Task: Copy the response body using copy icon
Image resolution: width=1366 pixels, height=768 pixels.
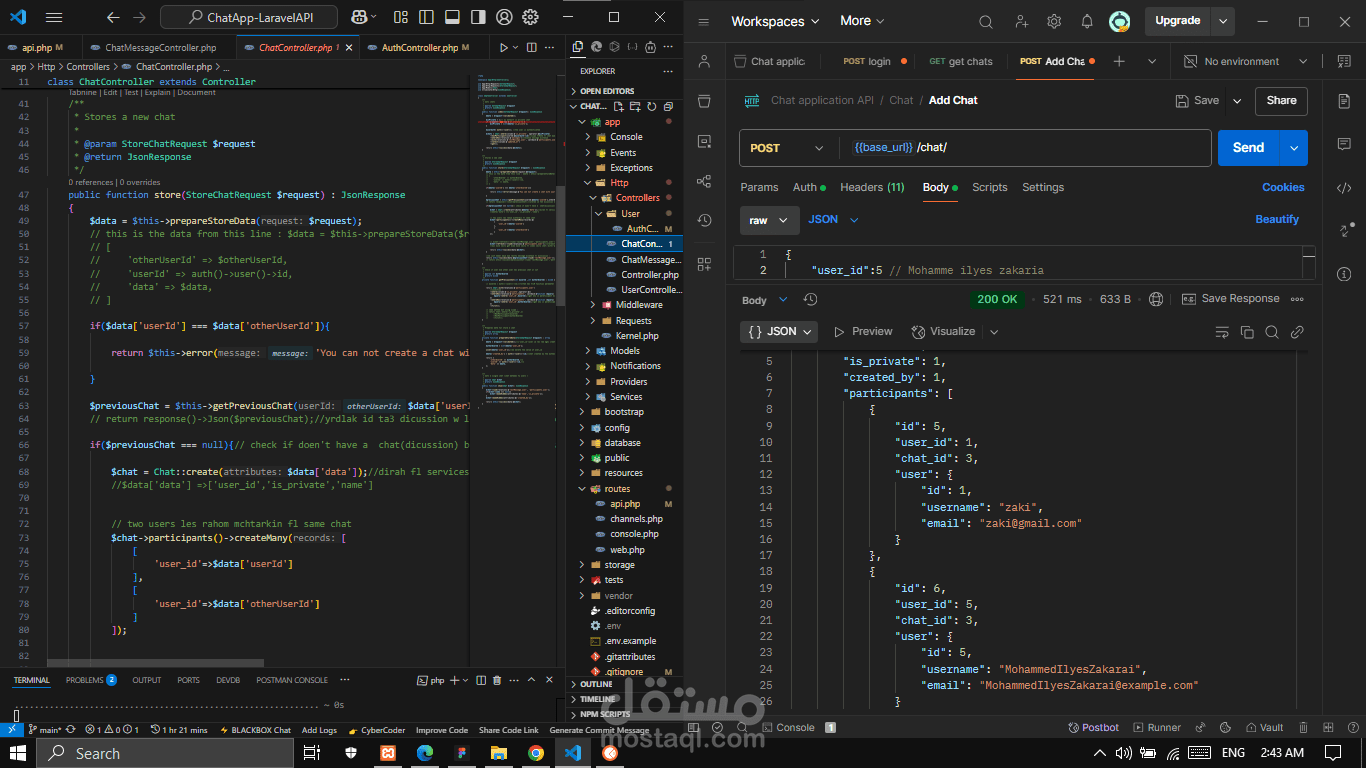Action: coord(1247,332)
